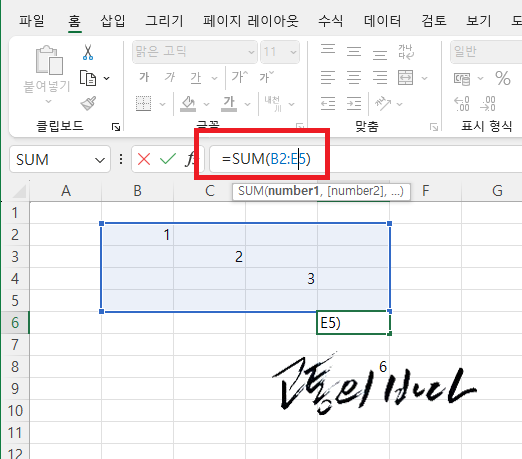Click accounting number format icon

462,79
